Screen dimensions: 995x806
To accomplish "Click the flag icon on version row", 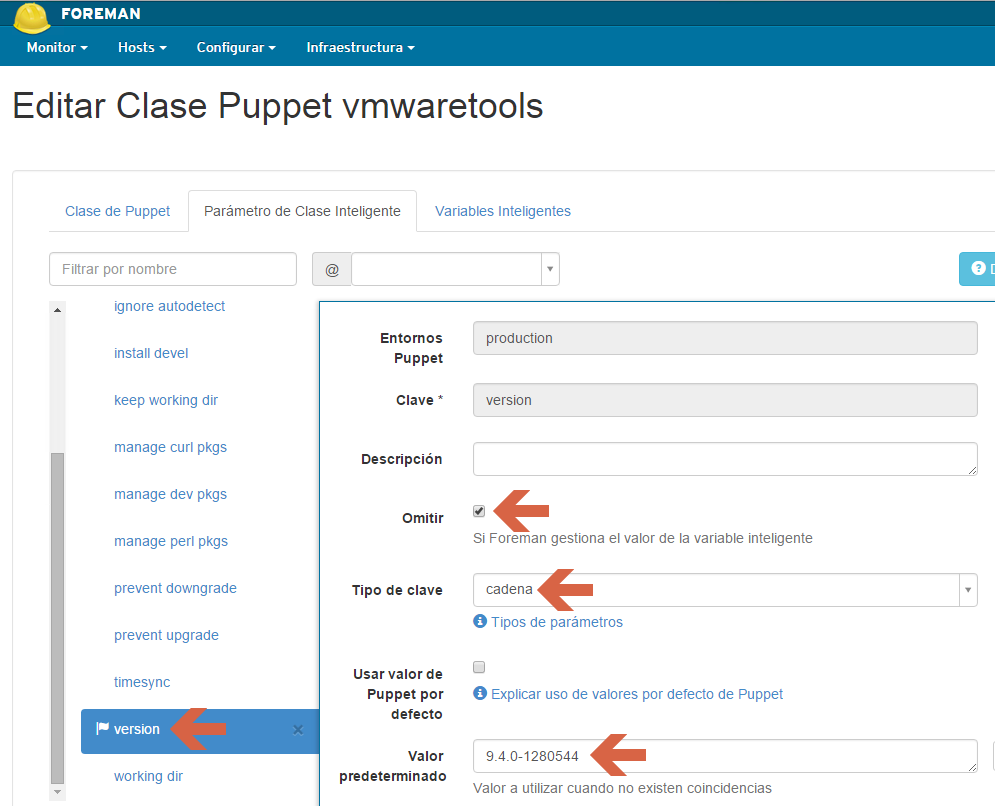I will 102,729.
